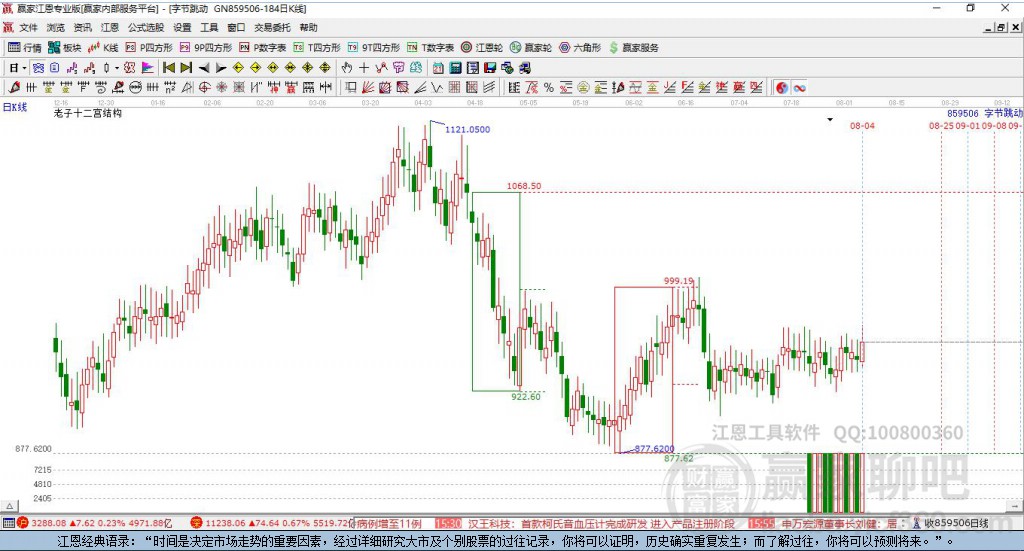
Task: Click the 999.19 price label
Action: point(679,281)
